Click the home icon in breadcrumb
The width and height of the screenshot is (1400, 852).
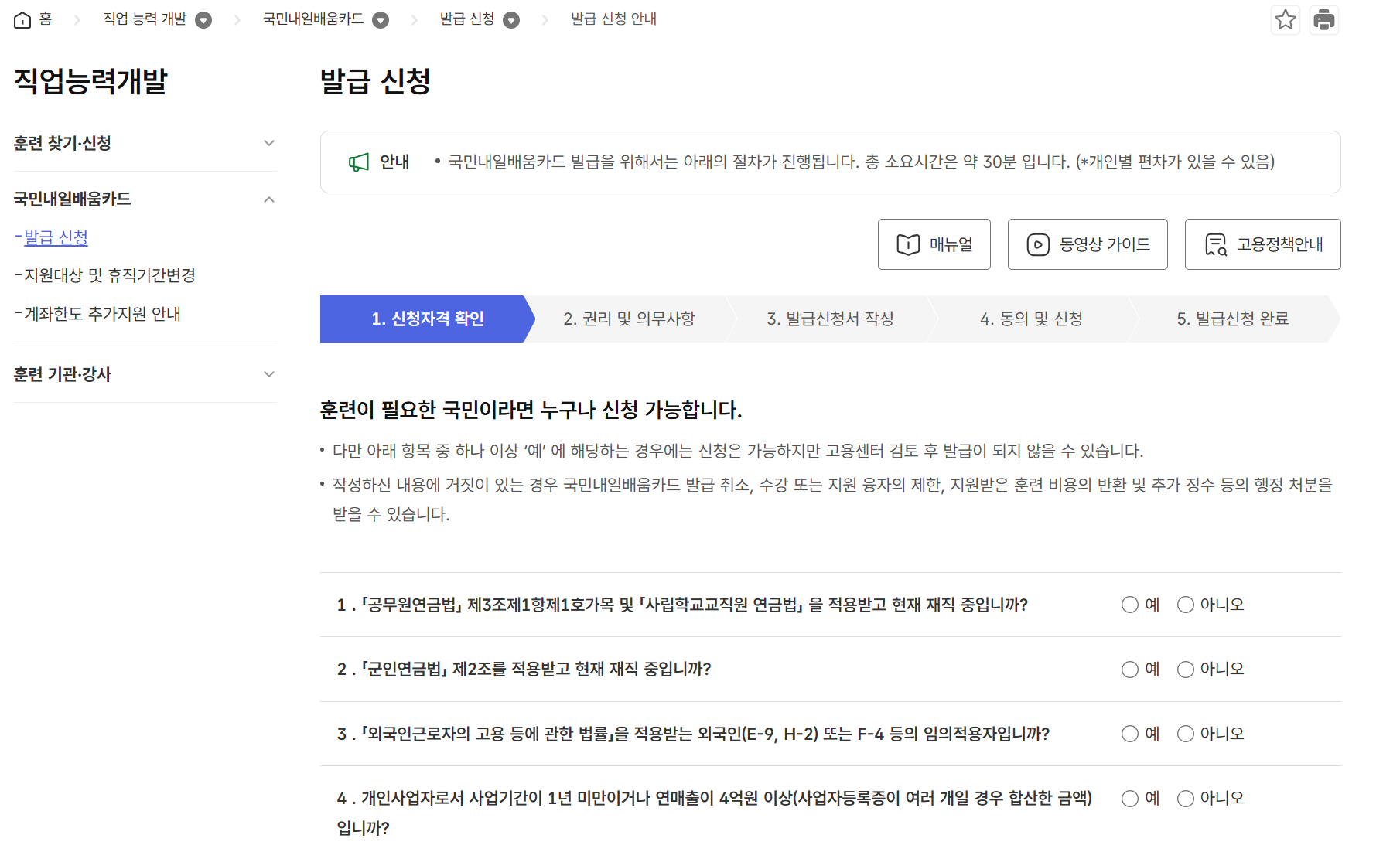22,20
